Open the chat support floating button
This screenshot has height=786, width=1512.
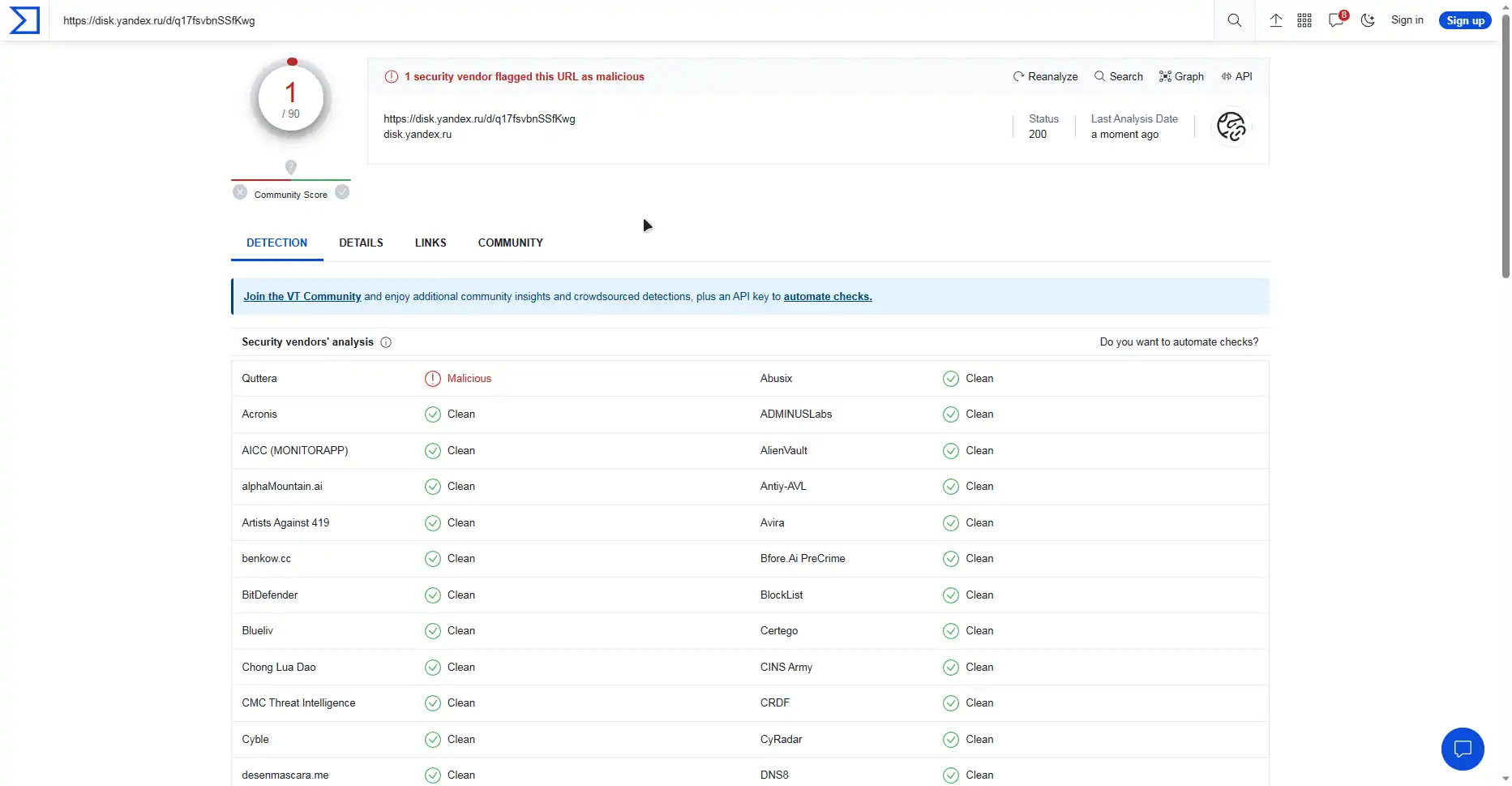pyautogui.click(x=1463, y=749)
